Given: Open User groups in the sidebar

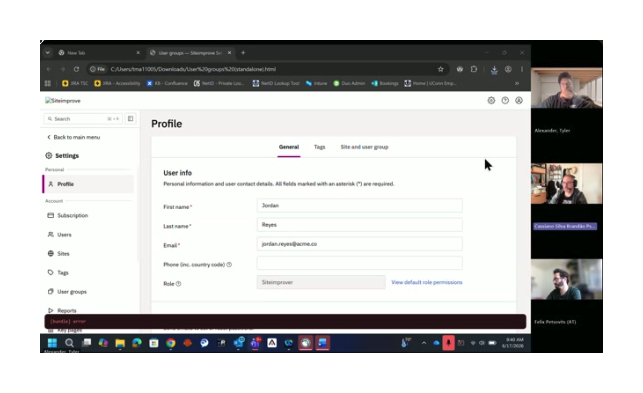Looking at the screenshot, I should pyautogui.click(x=72, y=292).
